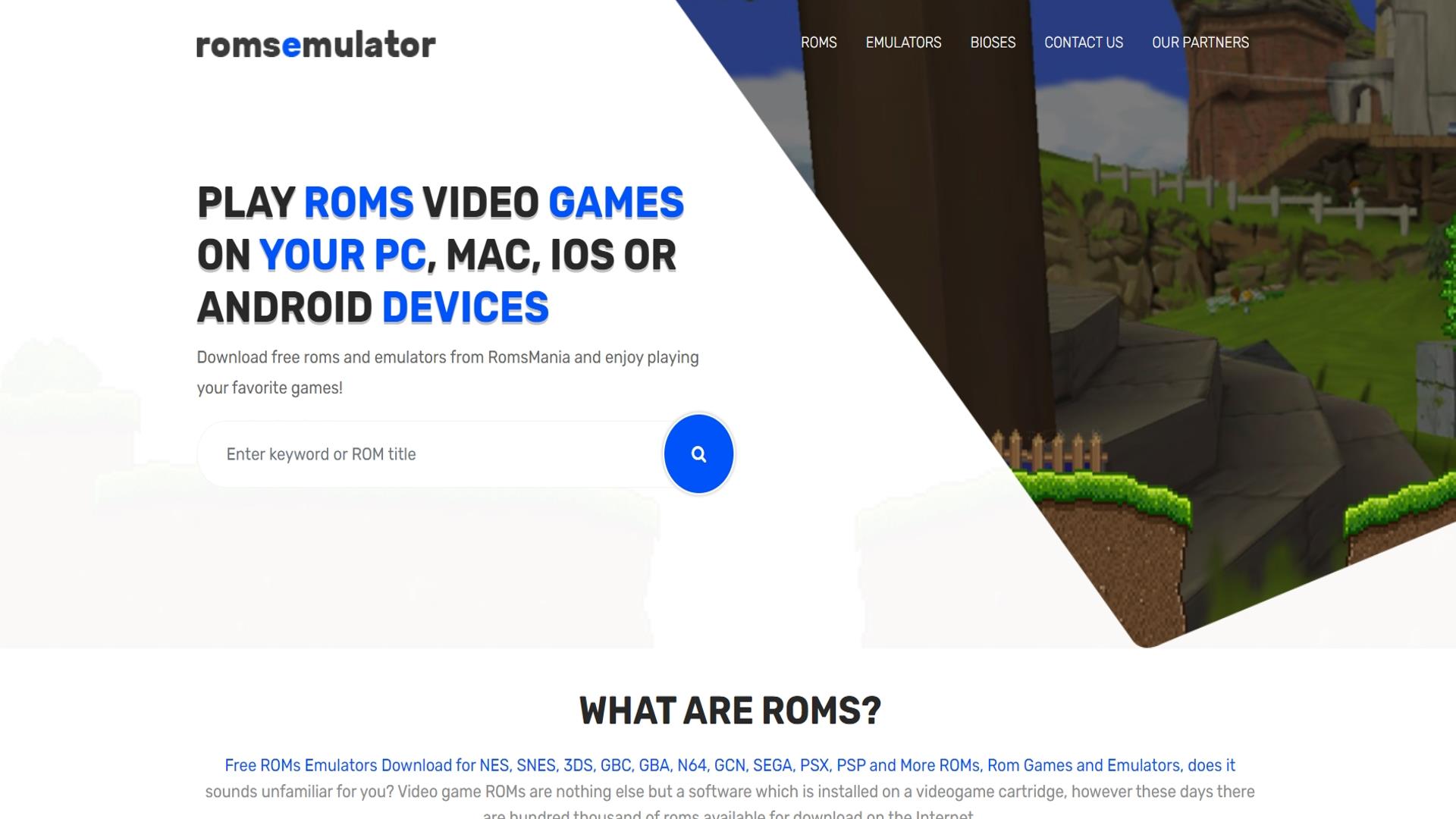The width and height of the screenshot is (1456, 819).
Task: Click the BIOSES nav link
Action: click(992, 42)
